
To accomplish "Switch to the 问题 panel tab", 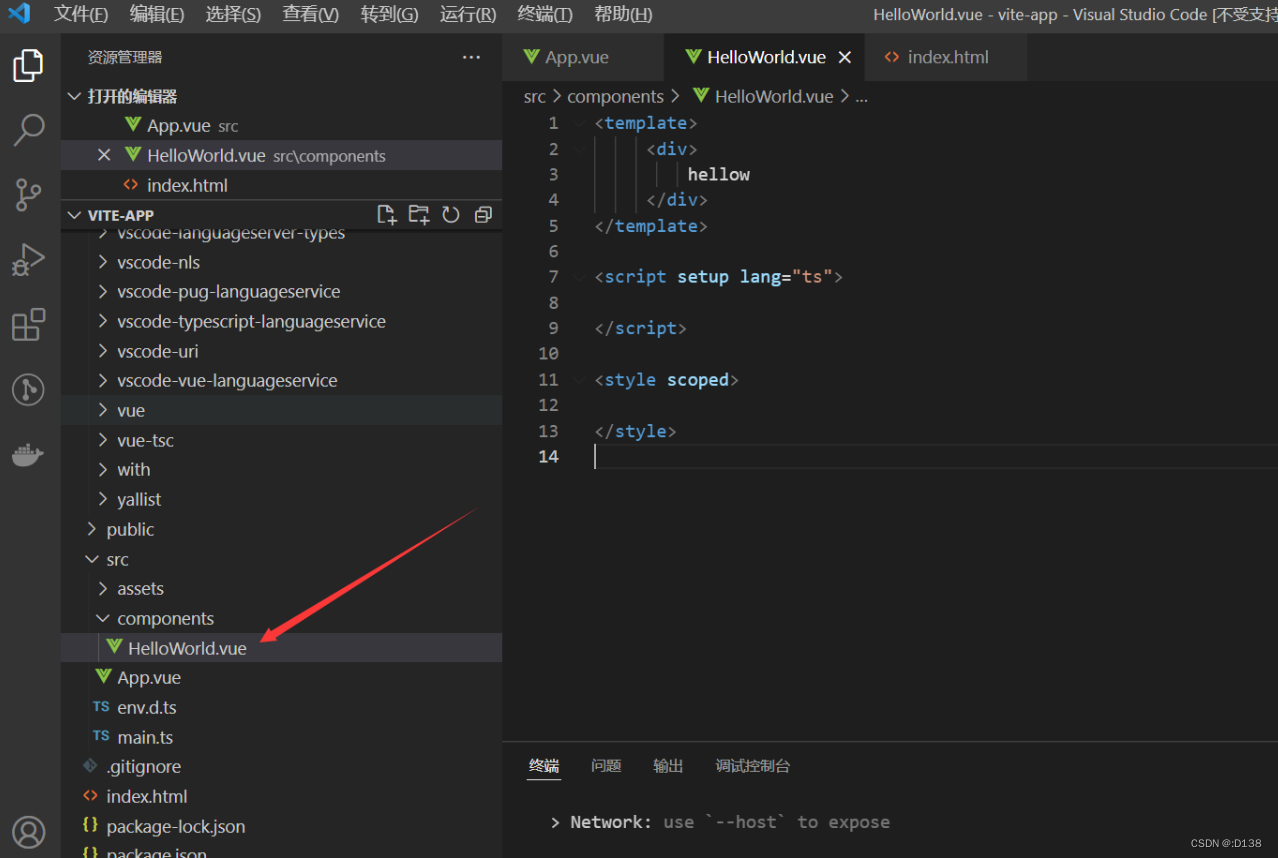I will (x=606, y=766).
